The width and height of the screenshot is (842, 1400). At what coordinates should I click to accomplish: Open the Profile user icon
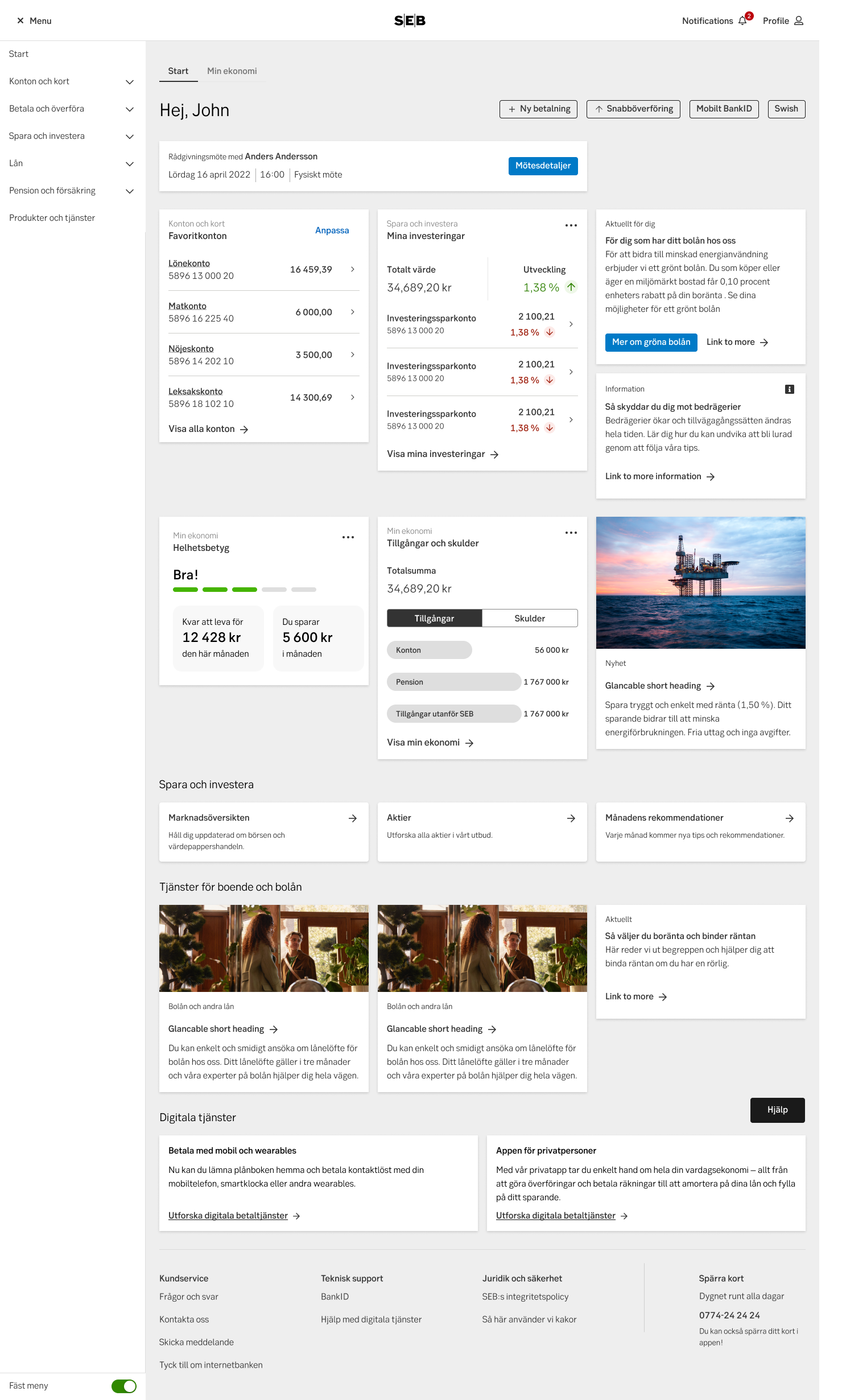click(799, 21)
